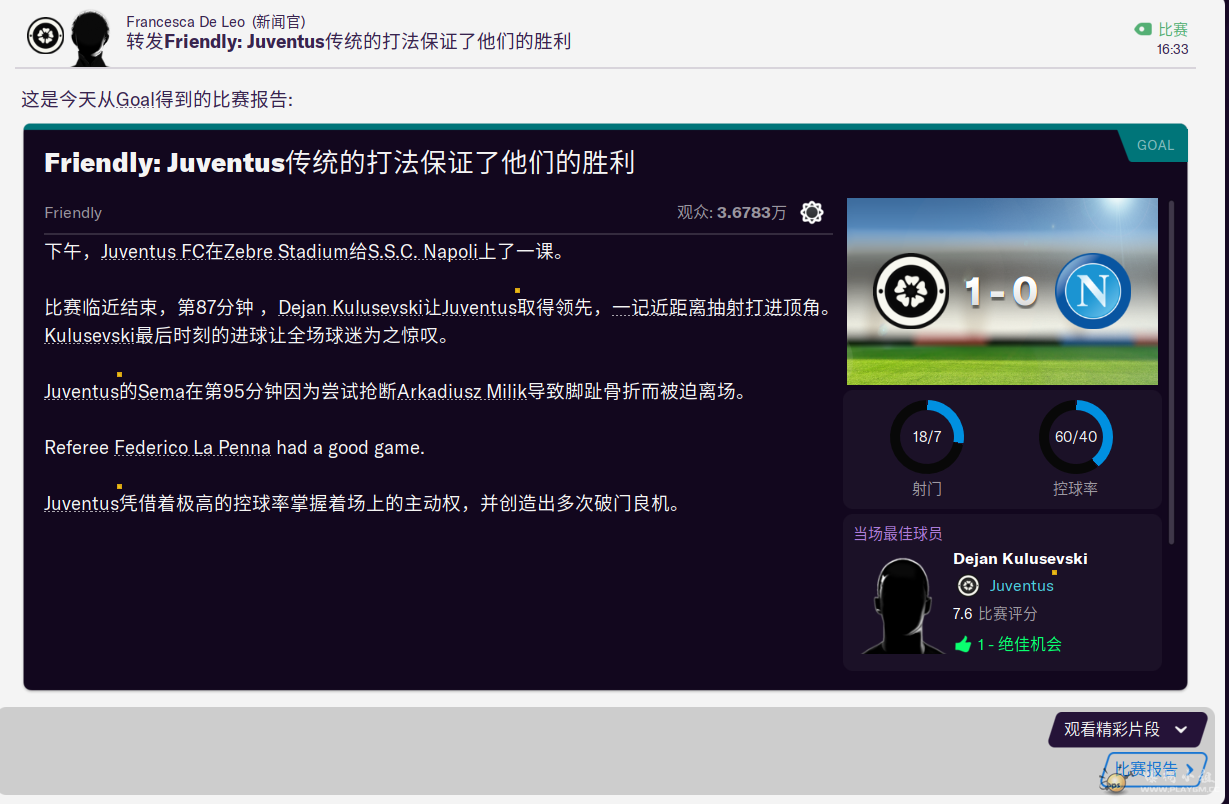The width and height of the screenshot is (1229, 804).
Task: Open Arkadiusz Milik link
Action: coord(462,392)
